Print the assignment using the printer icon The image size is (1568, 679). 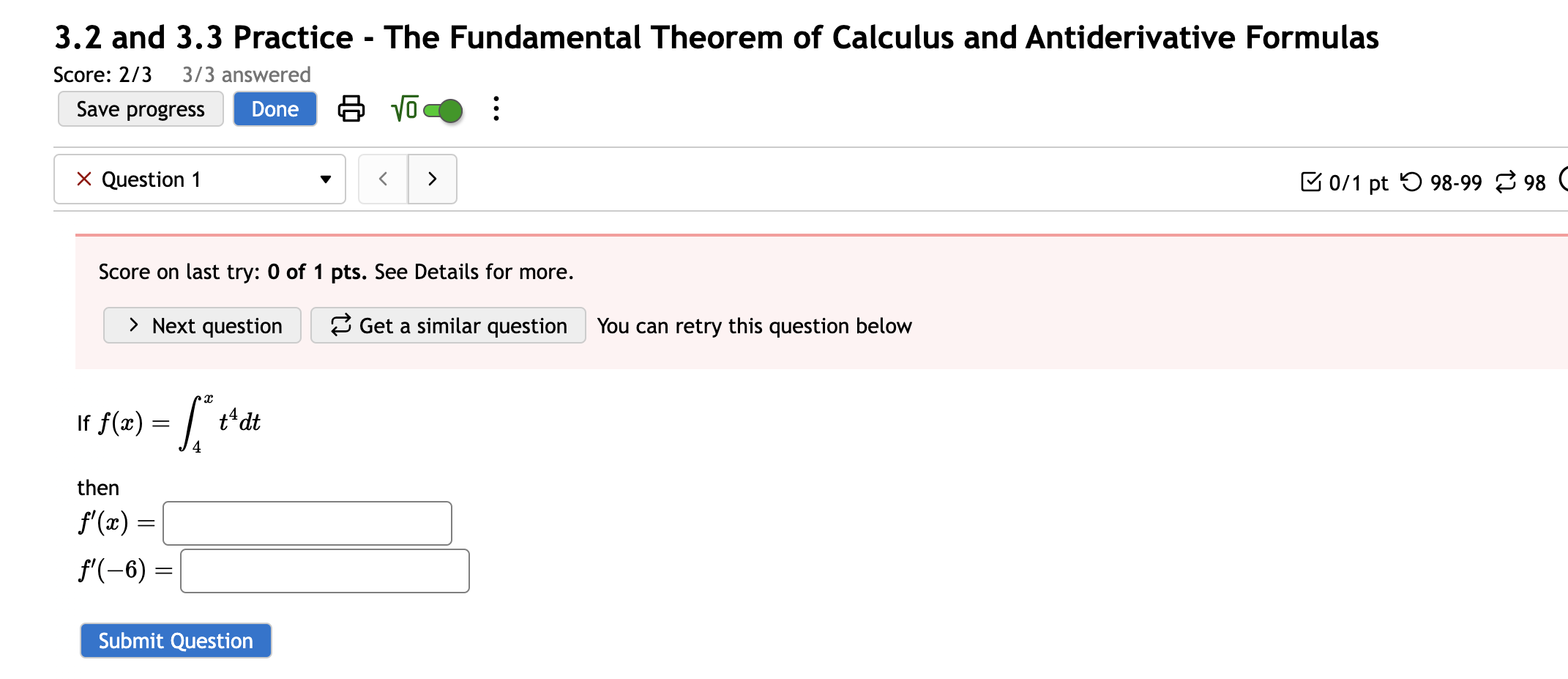(351, 108)
